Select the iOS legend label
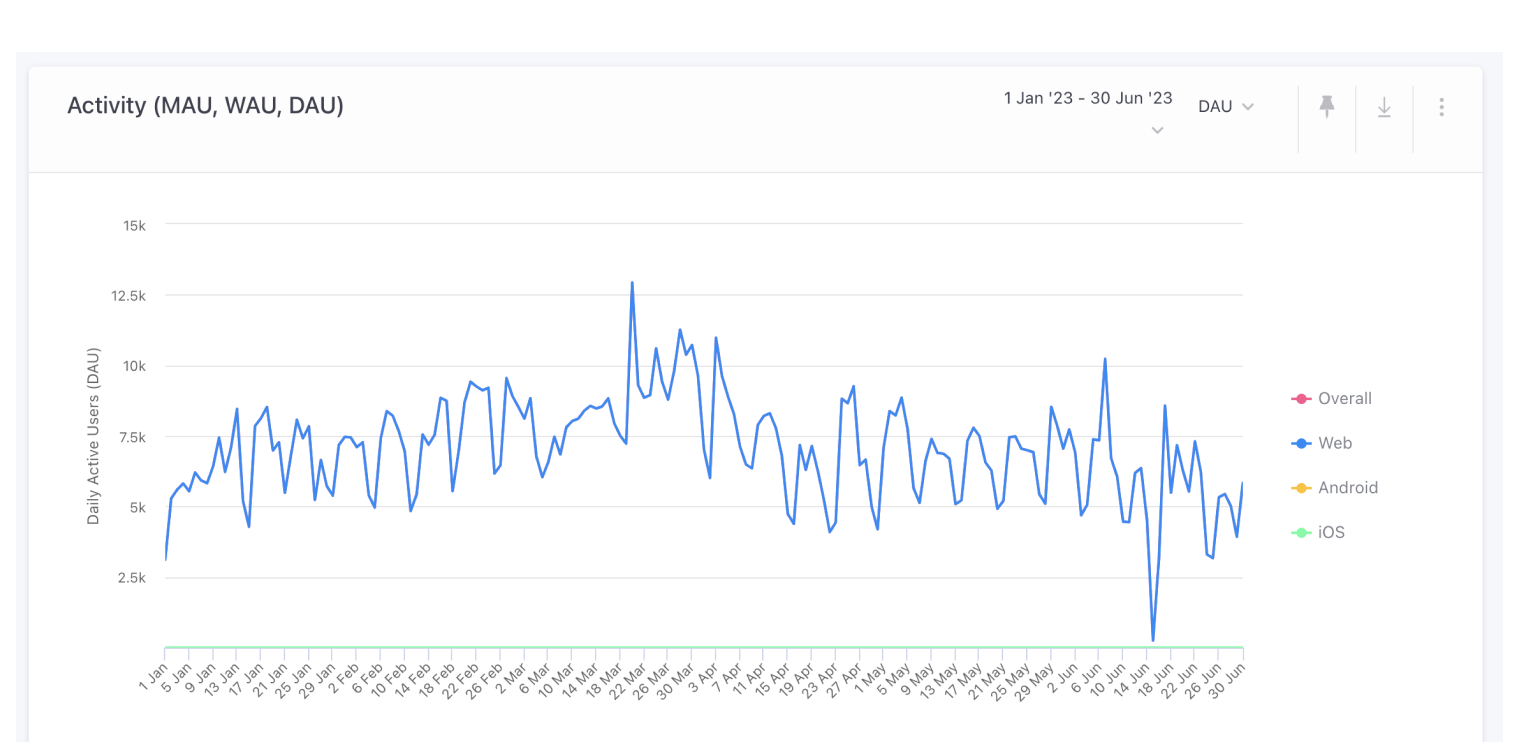The height and width of the screenshot is (742, 1520). pos(1331,532)
